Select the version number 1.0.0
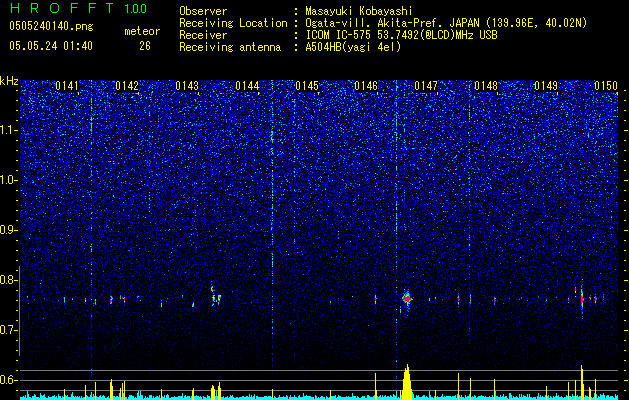The height and width of the screenshot is (400, 629). pos(136,9)
